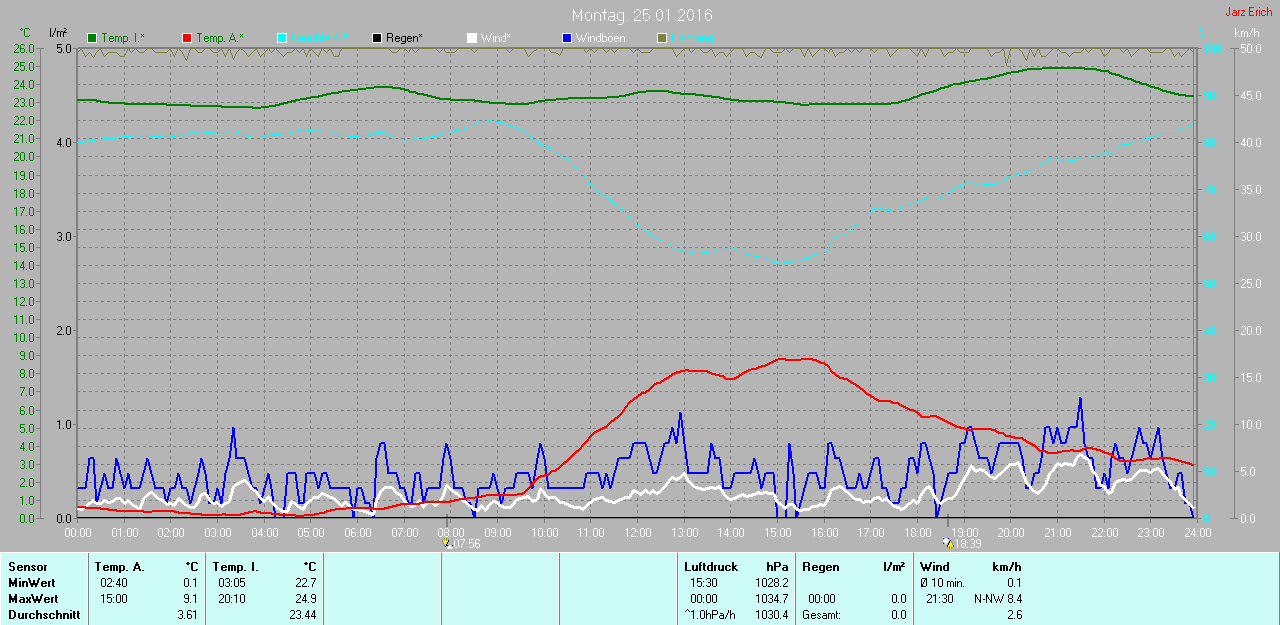Click the '3.61' average outdoor temperature value

click(x=187, y=615)
